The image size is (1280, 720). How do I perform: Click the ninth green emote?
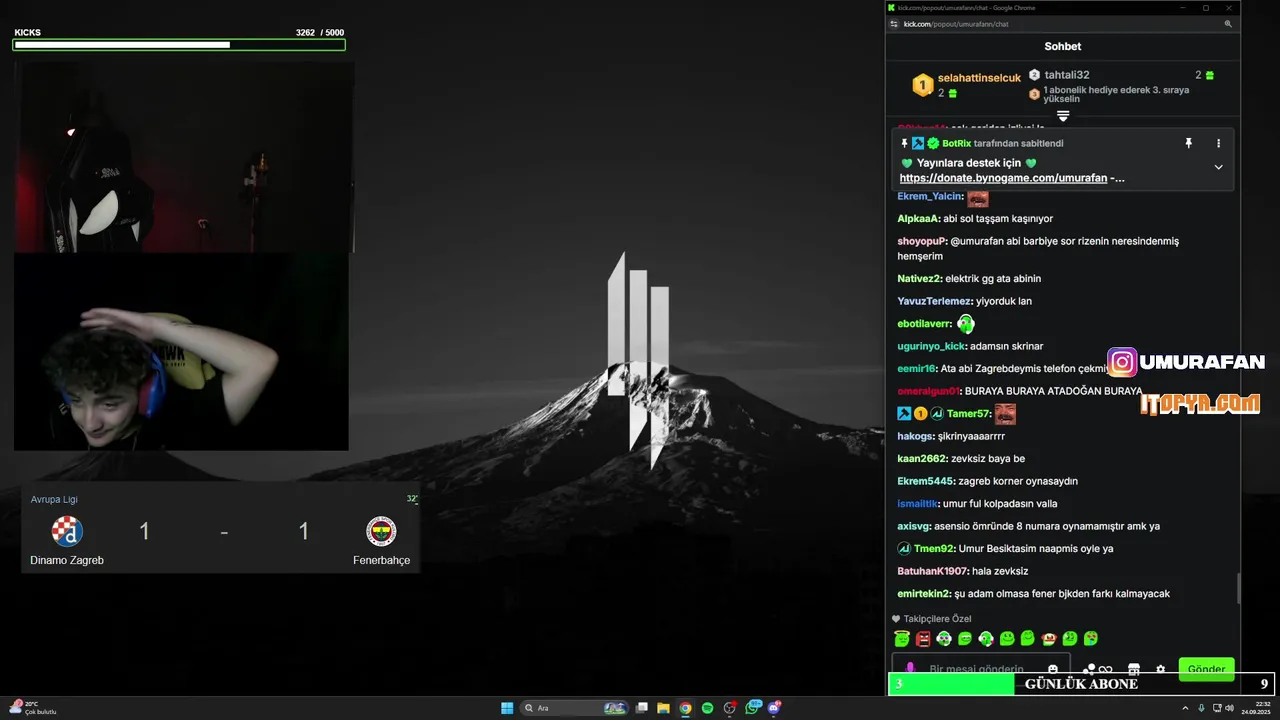[1070, 638]
